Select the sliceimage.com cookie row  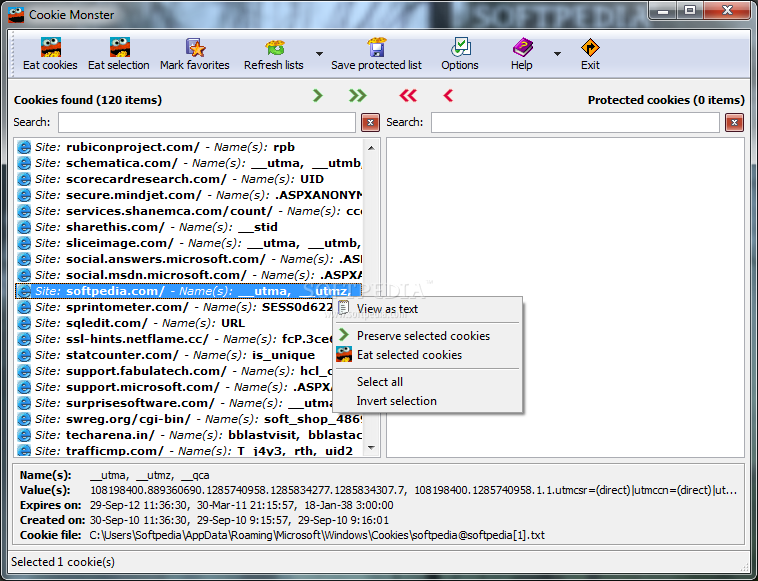[x=189, y=243]
